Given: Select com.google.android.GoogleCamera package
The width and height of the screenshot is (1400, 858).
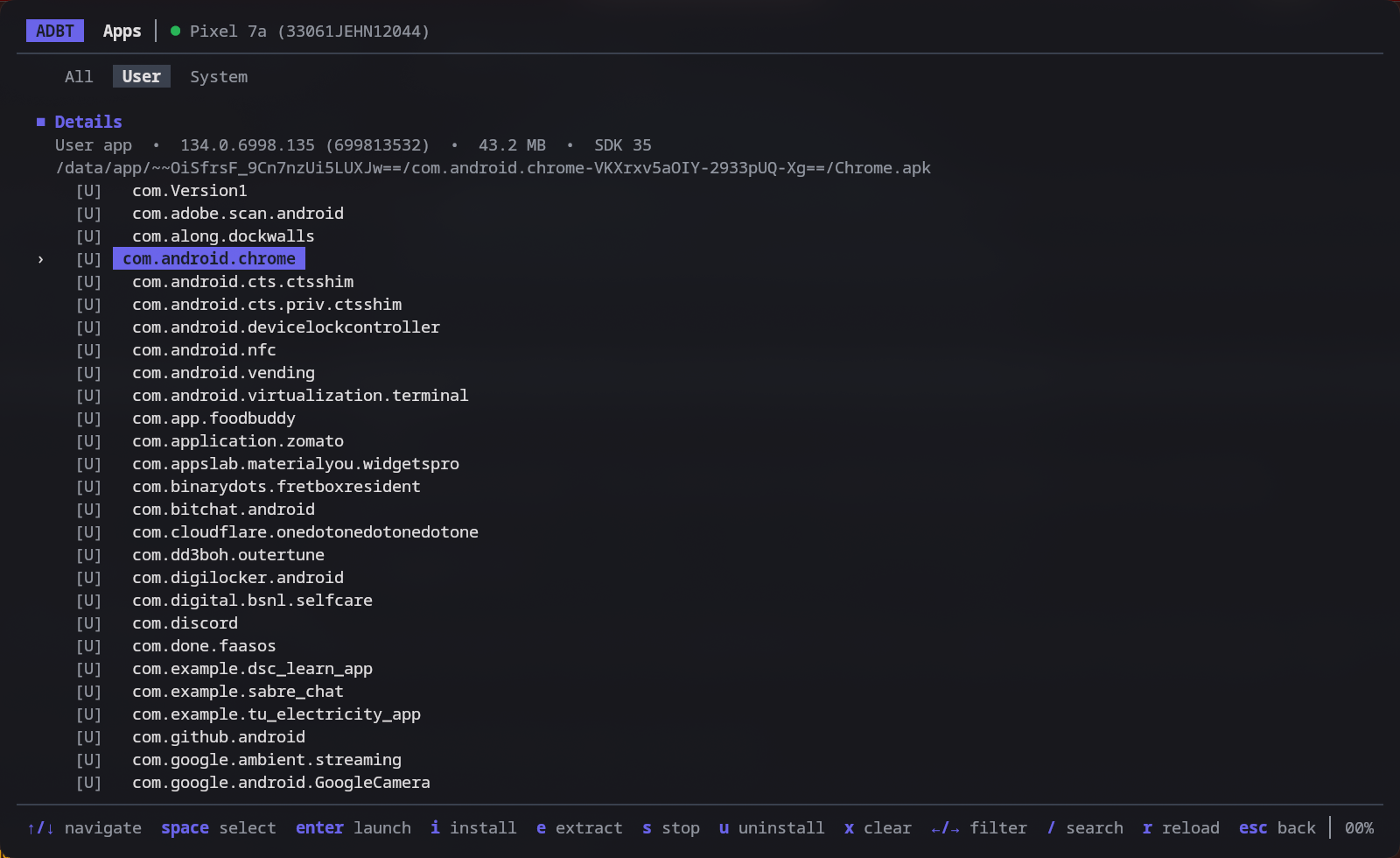Looking at the screenshot, I should click(281, 783).
